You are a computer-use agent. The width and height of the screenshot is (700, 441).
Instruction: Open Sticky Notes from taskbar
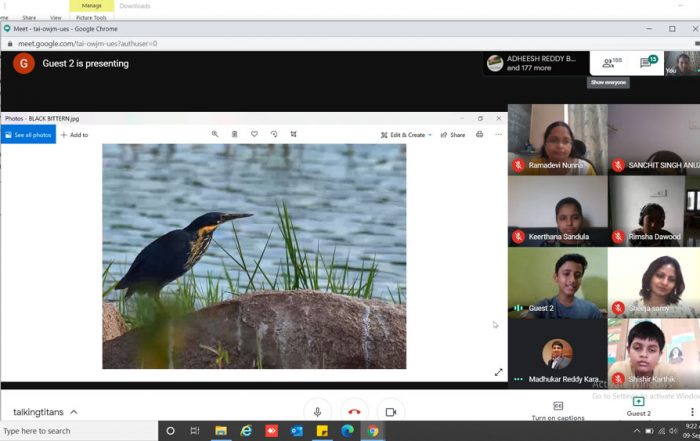322,431
